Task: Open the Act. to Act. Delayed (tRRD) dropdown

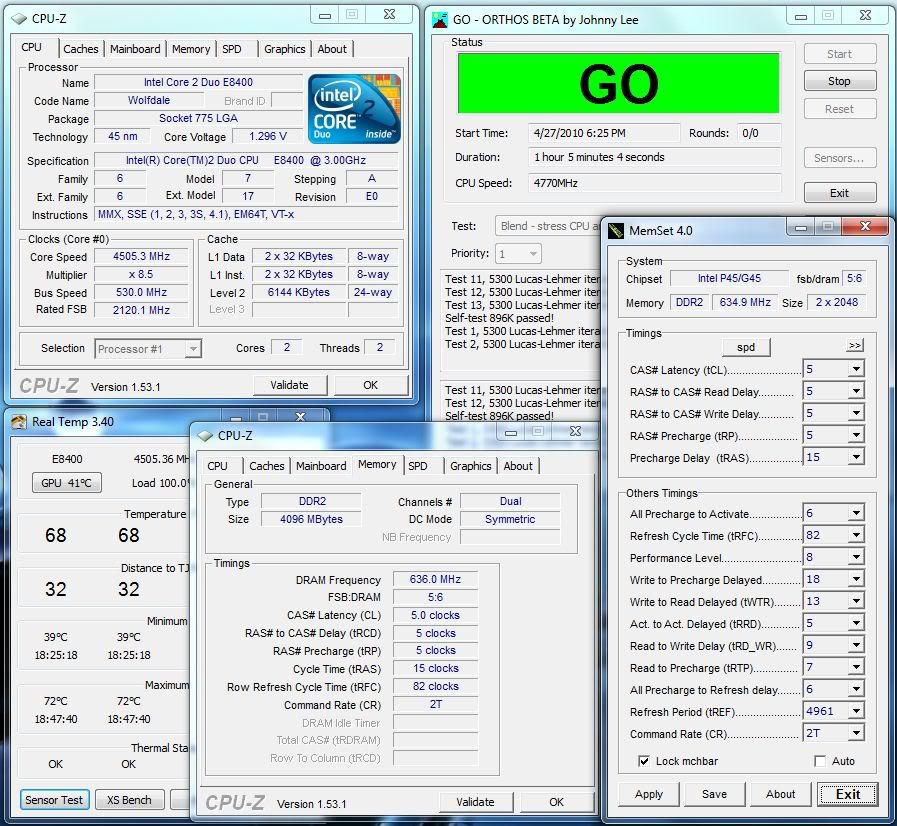Action: tap(856, 624)
